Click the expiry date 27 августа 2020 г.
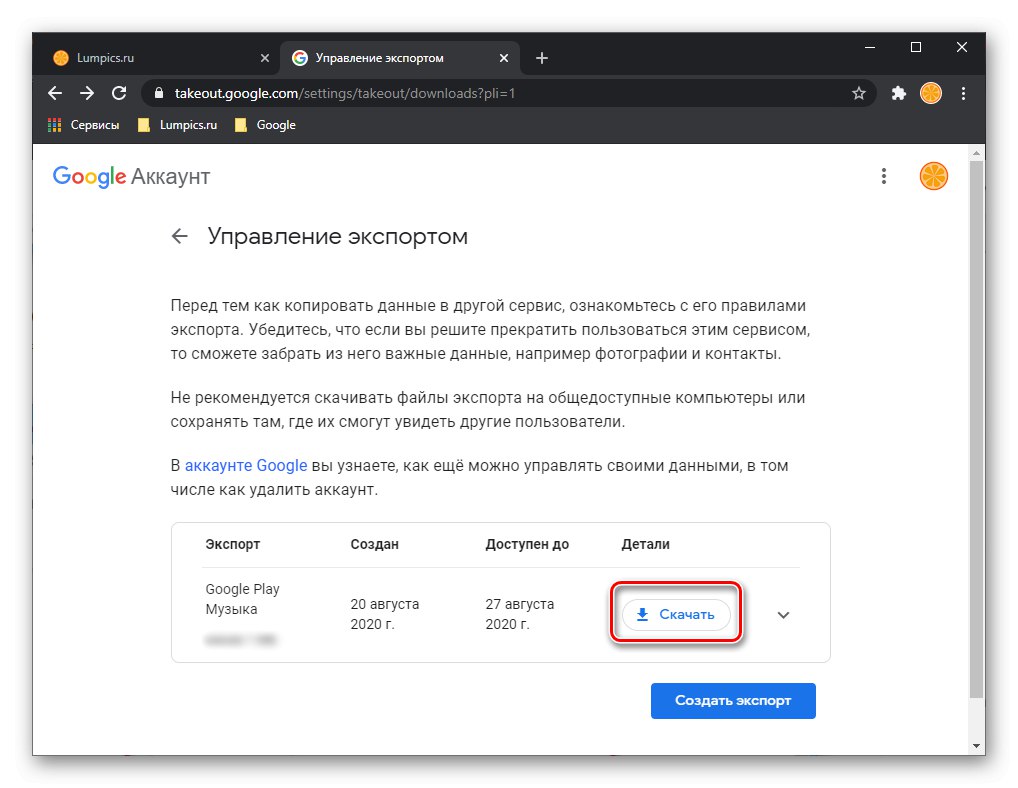The image size is (1018, 788). pos(520,614)
